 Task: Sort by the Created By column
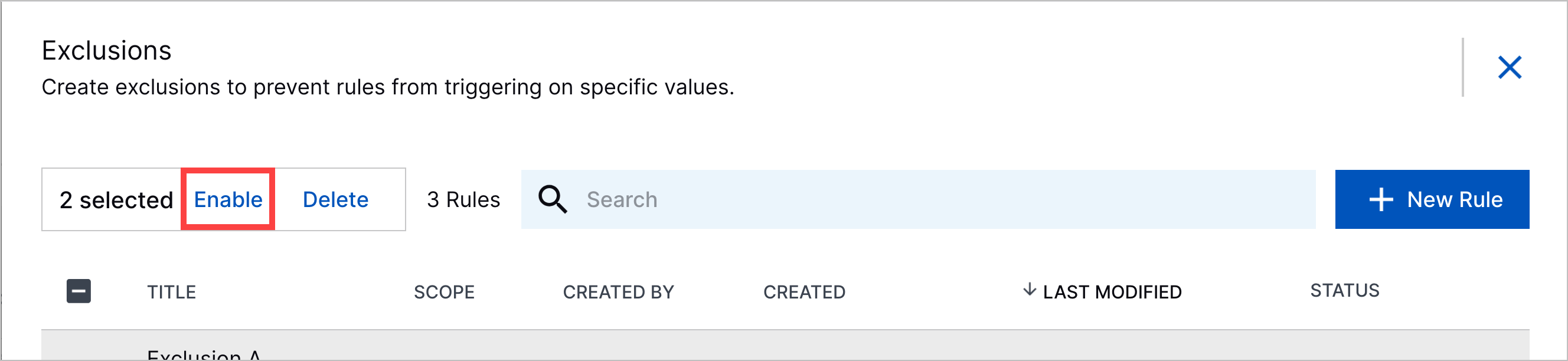[x=619, y=293]
